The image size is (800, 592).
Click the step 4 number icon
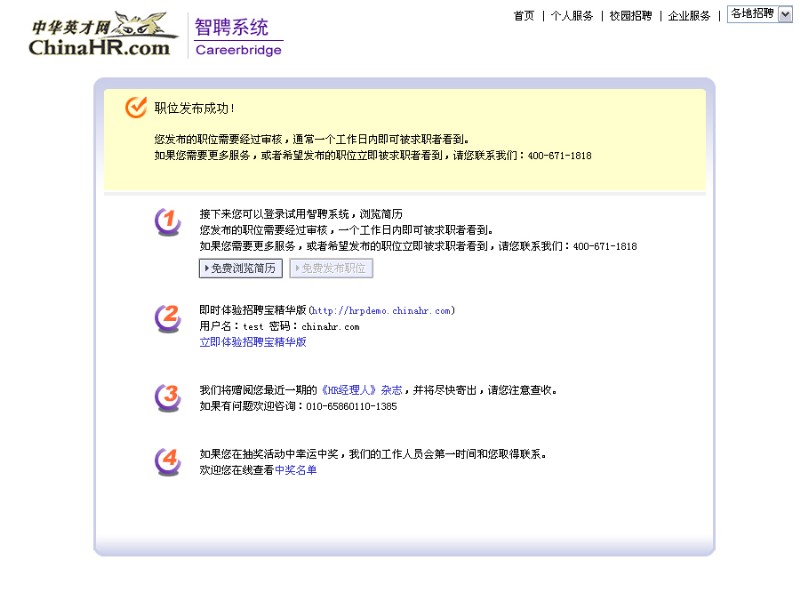tap(168, 462)
